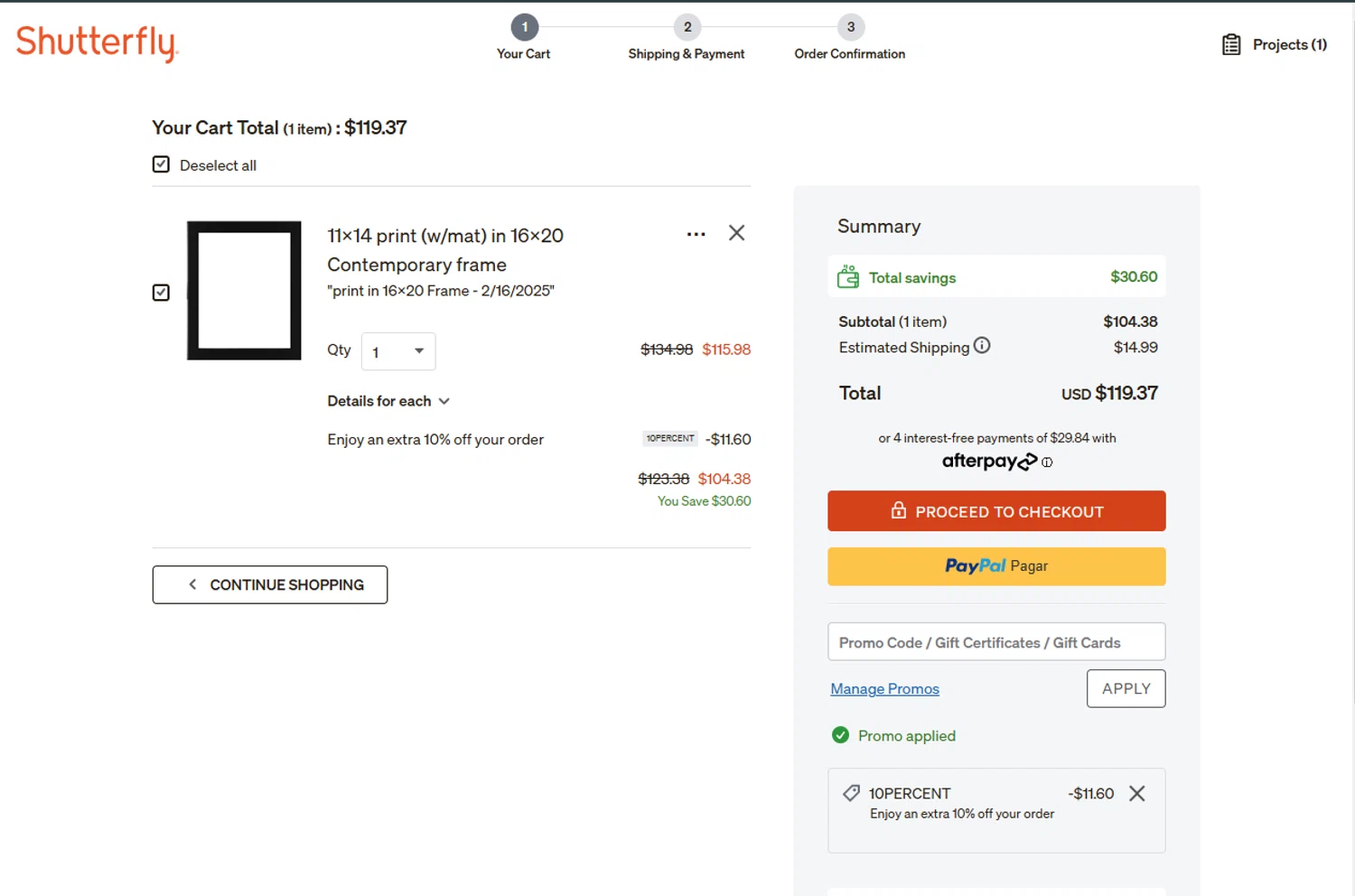Uncheck the framed print item checkbox
The height and width of the screenshot is (896, 1355).
coord(161,293)
